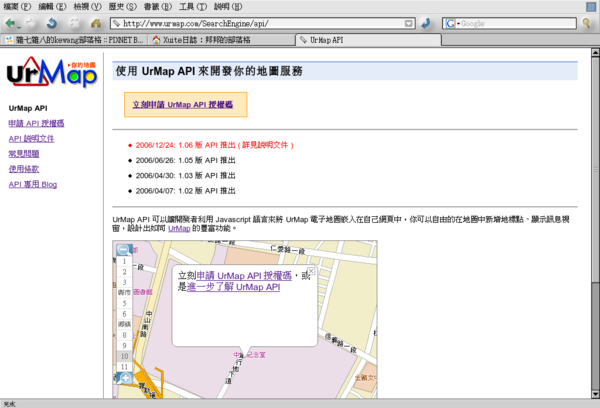Open 常見問題 sidebar link
Screen dimensions: 600x408
click(24, 154)
